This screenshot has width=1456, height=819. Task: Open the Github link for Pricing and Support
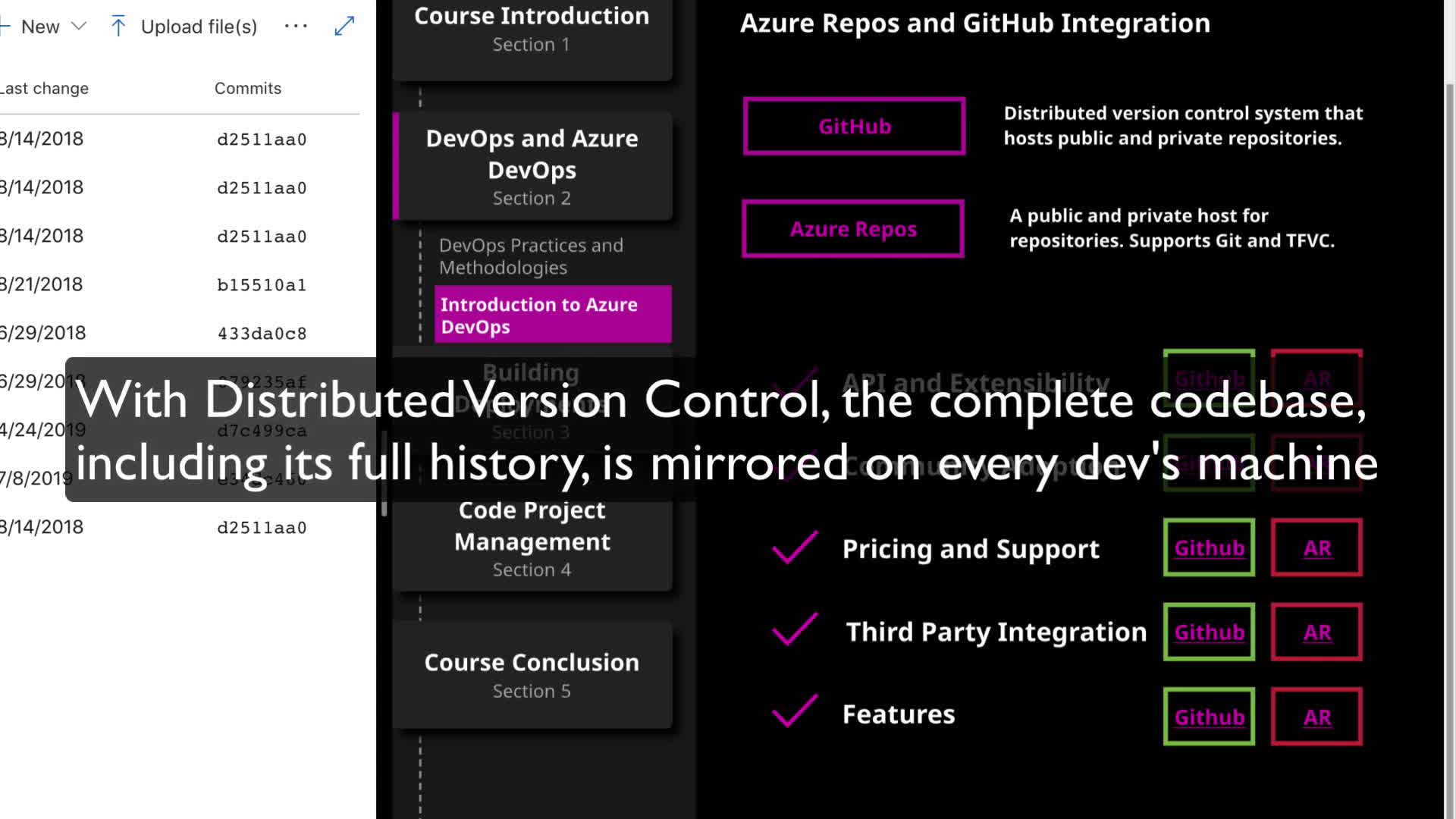(1209, 548)
